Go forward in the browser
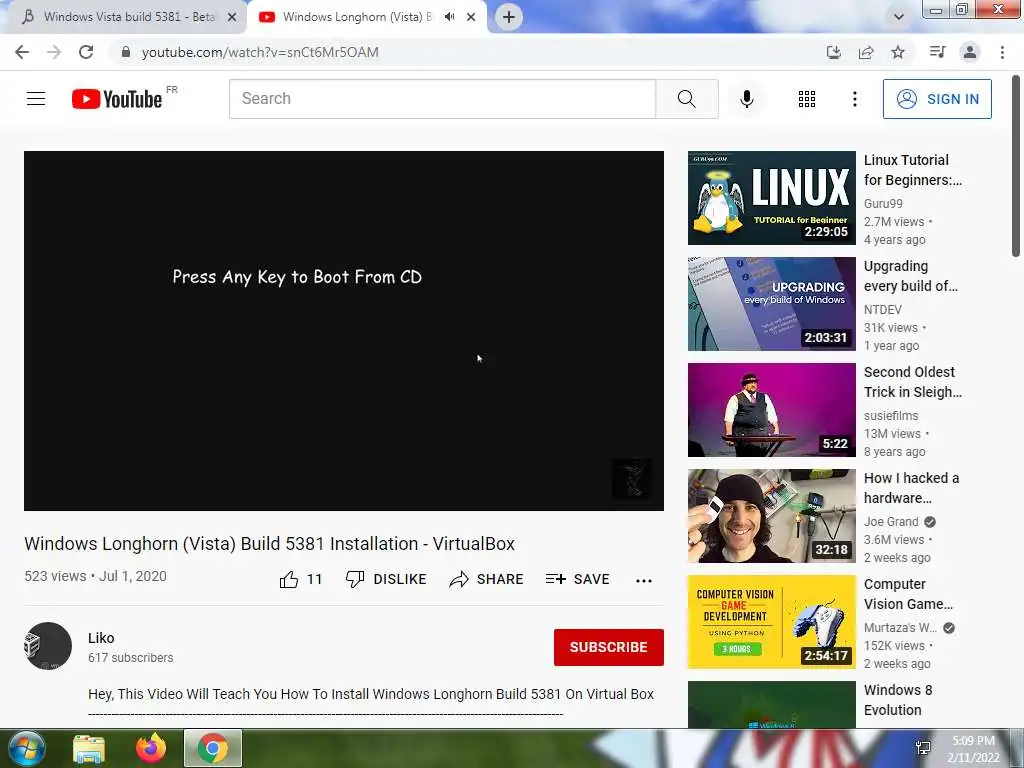1024x768 pixels. (x=54, y=52)
